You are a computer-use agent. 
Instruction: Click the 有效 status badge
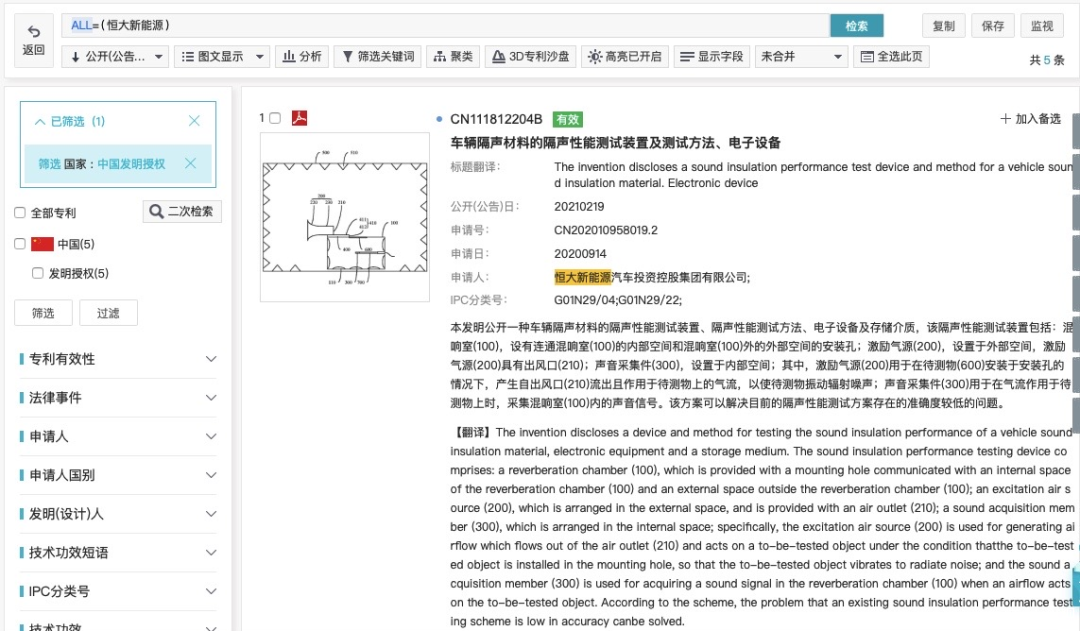point(568,119)
